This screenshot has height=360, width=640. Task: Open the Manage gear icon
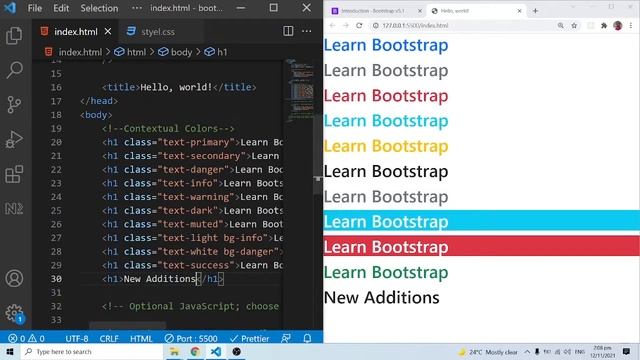(14, 313)
